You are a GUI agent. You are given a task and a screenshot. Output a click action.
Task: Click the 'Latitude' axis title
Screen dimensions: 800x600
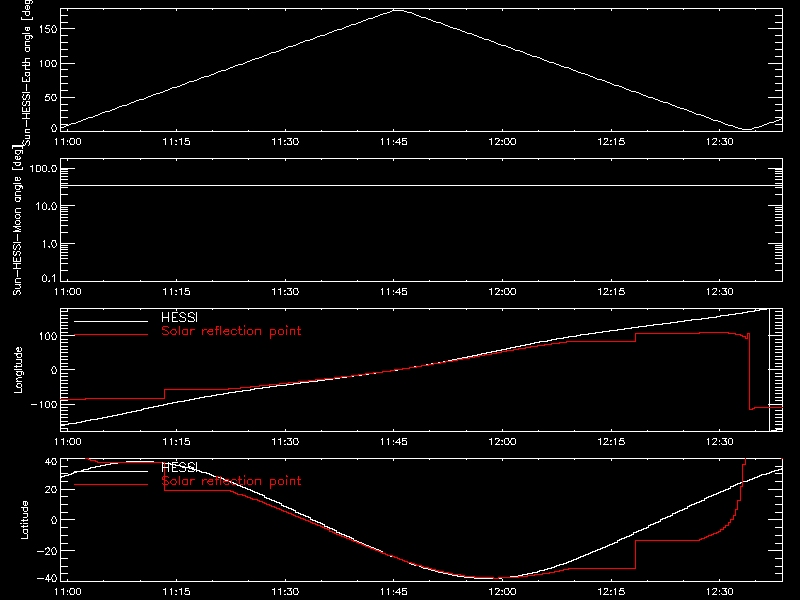(24, 520)
